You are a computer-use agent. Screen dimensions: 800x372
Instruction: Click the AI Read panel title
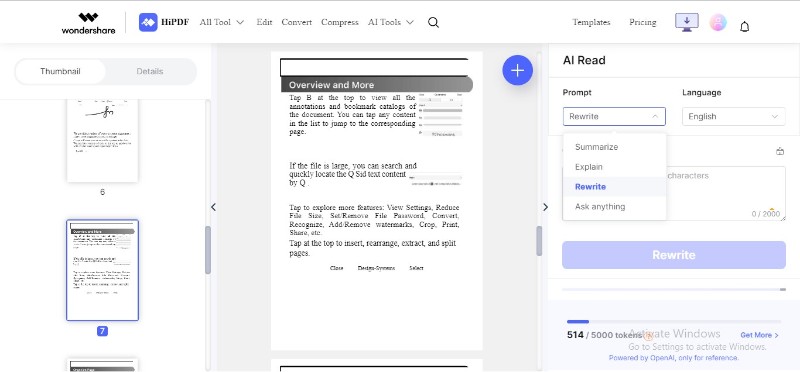(x=584, y=60)
